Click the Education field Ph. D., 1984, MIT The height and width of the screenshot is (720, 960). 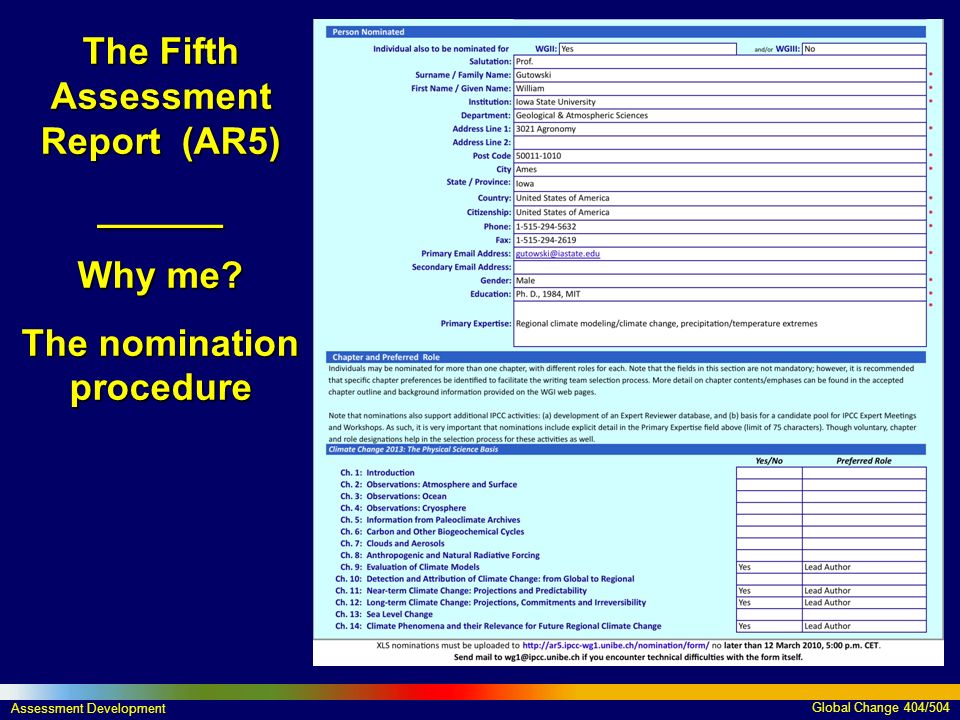pyautogui.click(x=719, y=294)
